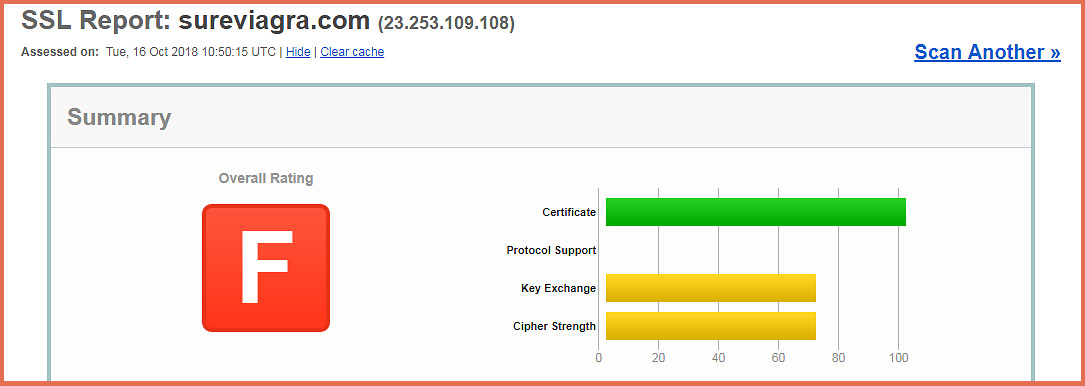Click the 100 axis value
The width and height of the screenshot is (1085, 386).
click(898, 358)
